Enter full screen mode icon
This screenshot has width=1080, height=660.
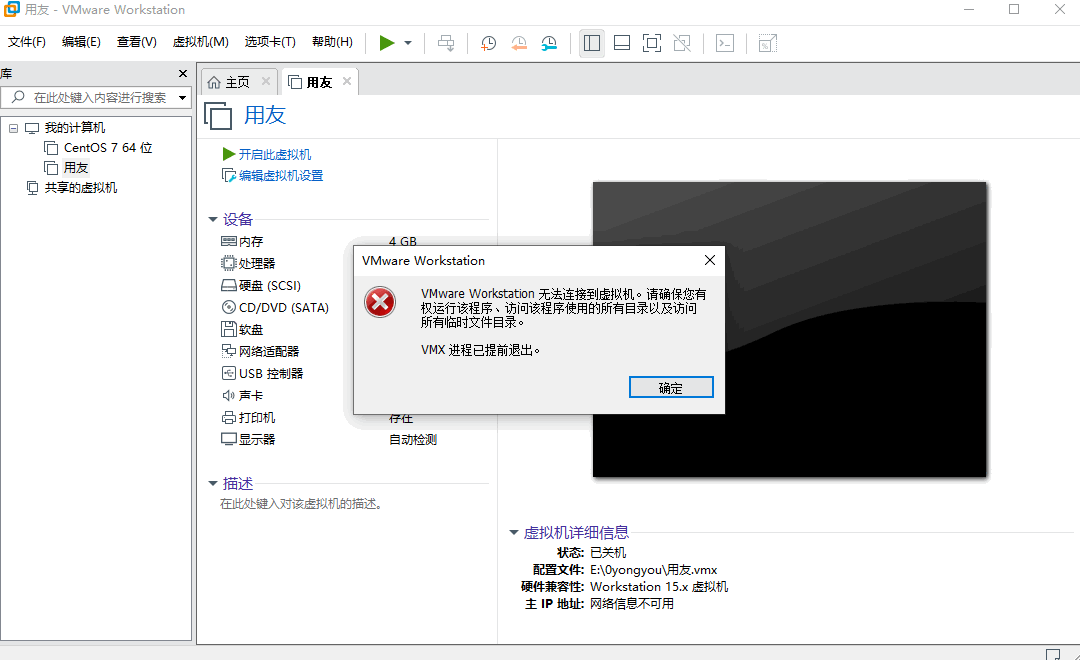click(652, 43)
